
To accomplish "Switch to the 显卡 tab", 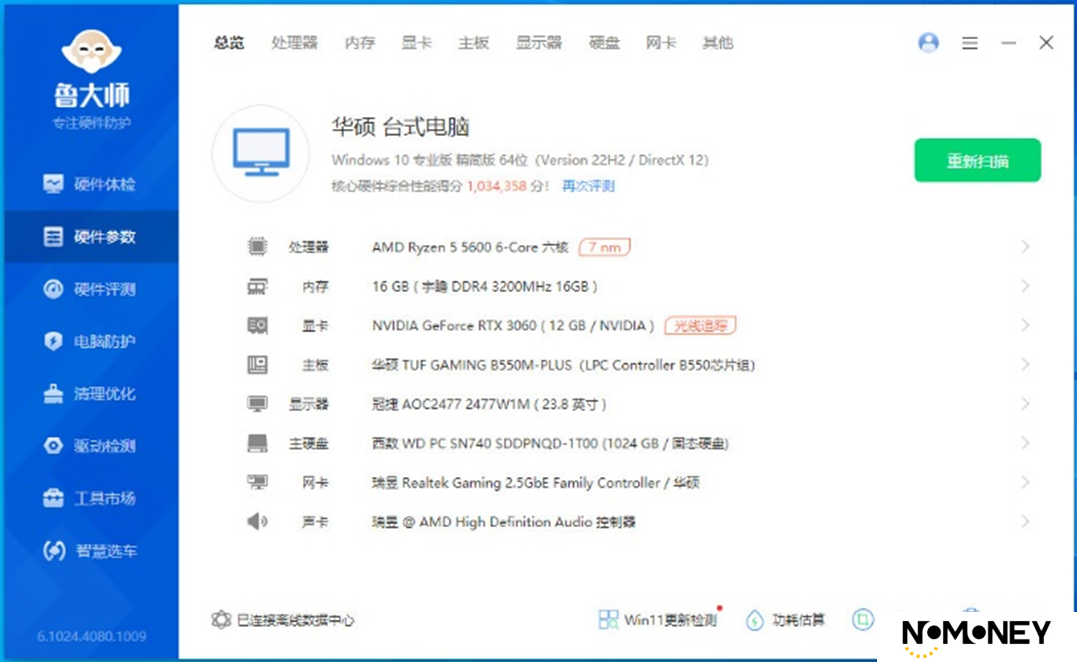I will (x=416, y=43).
